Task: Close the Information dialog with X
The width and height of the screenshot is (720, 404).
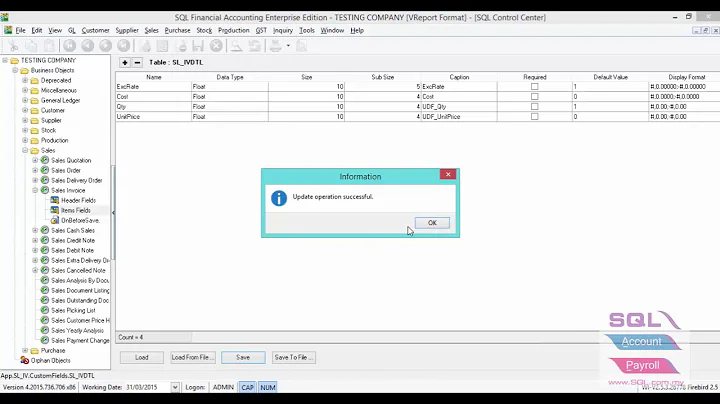Action: pyautogui.click(x=448, y=174)
